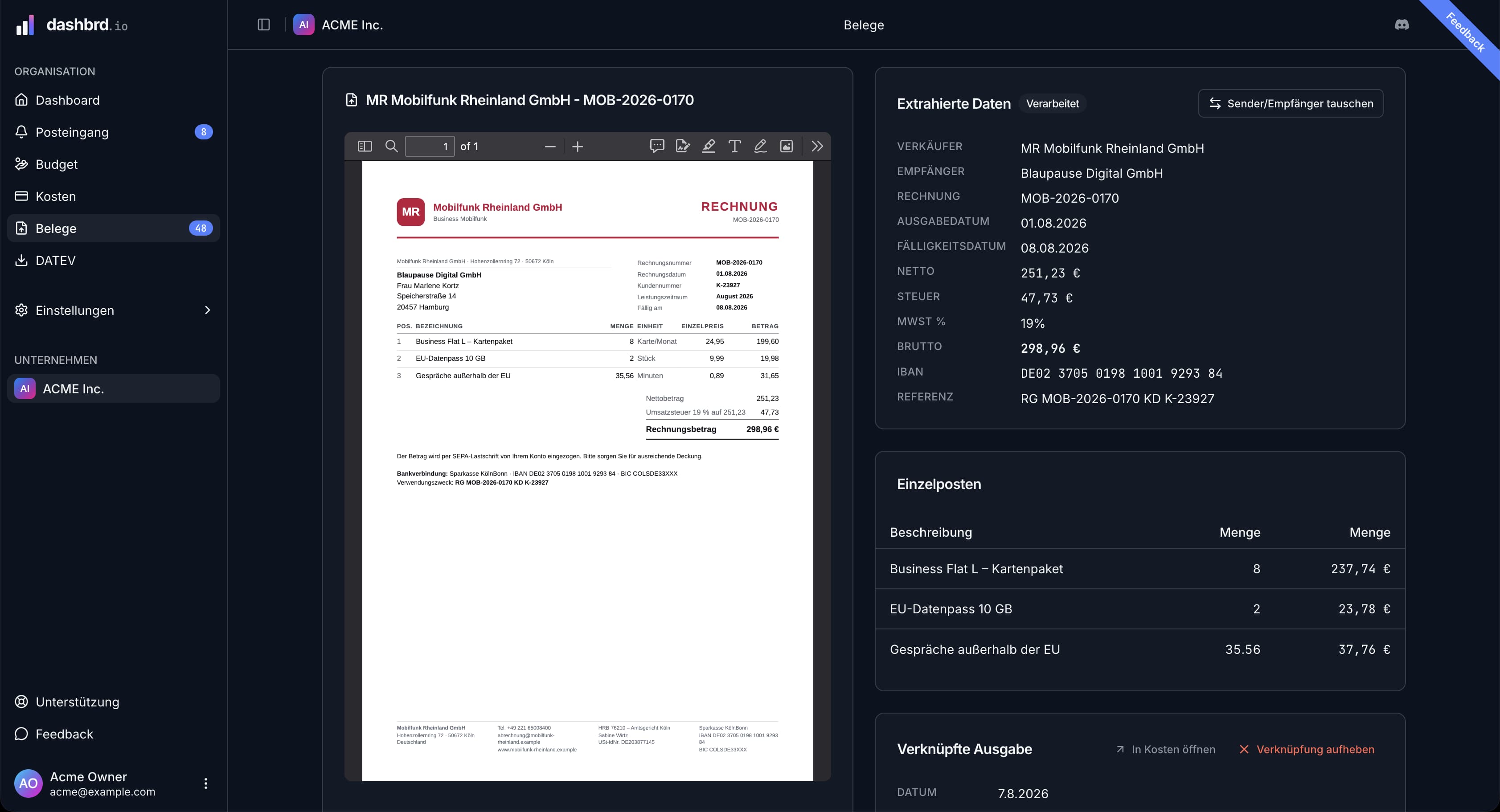Click ACME Inc. header organisation switcher
The width and height of the screenshot is (1500, 812).
(x=338, y=24)
